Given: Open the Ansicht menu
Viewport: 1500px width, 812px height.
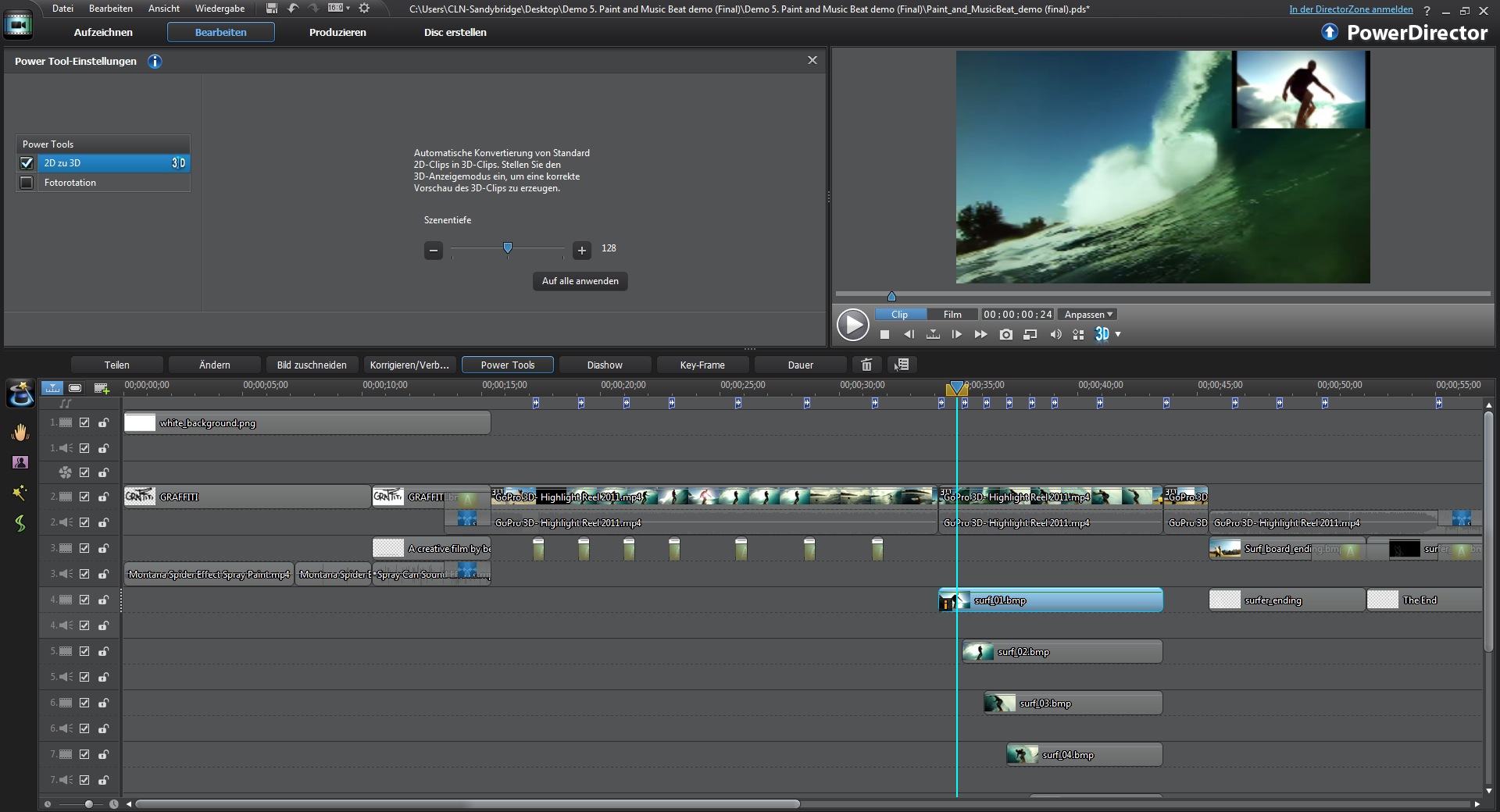Looking at the screenshot, I should click(164, 9).
